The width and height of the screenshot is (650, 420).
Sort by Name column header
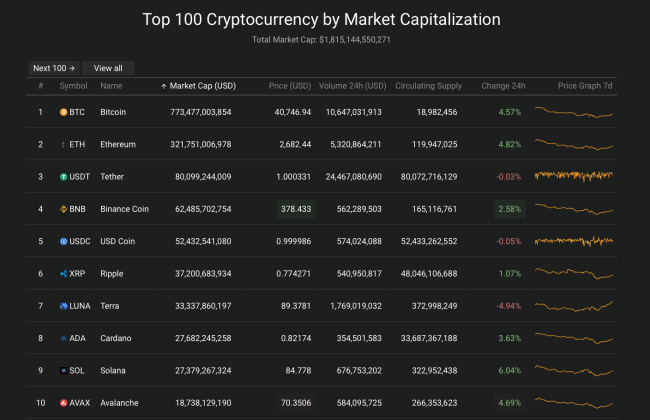pos(111,86)
